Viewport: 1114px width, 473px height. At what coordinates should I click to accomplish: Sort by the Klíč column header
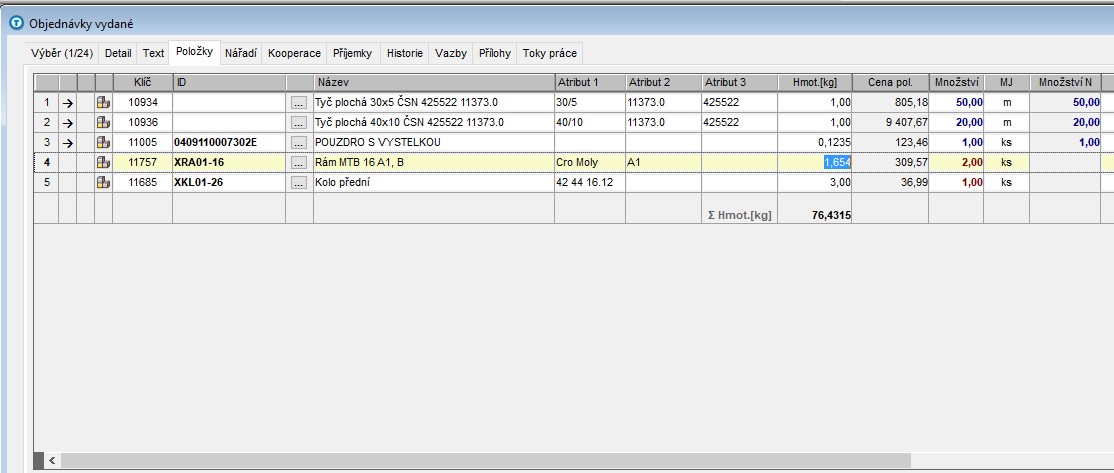tap(142, 82)
